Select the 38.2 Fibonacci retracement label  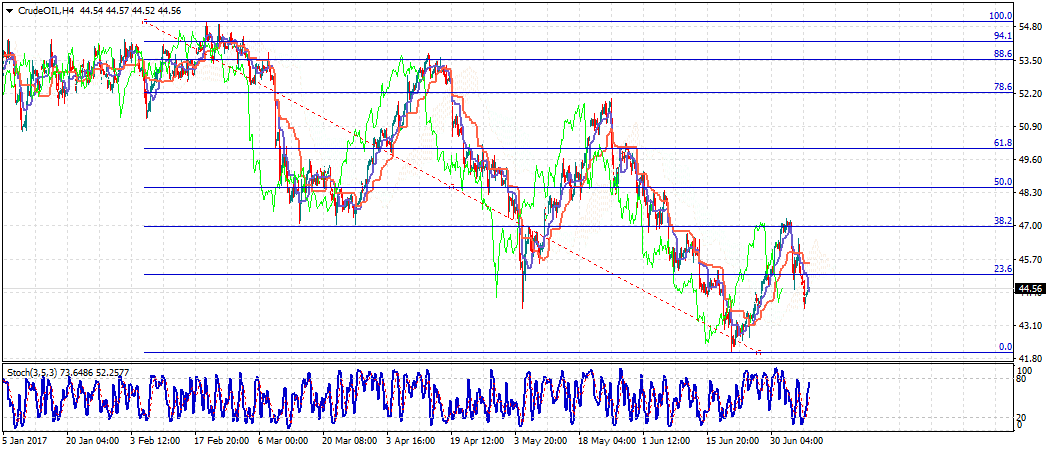[x=1002, y=221]
